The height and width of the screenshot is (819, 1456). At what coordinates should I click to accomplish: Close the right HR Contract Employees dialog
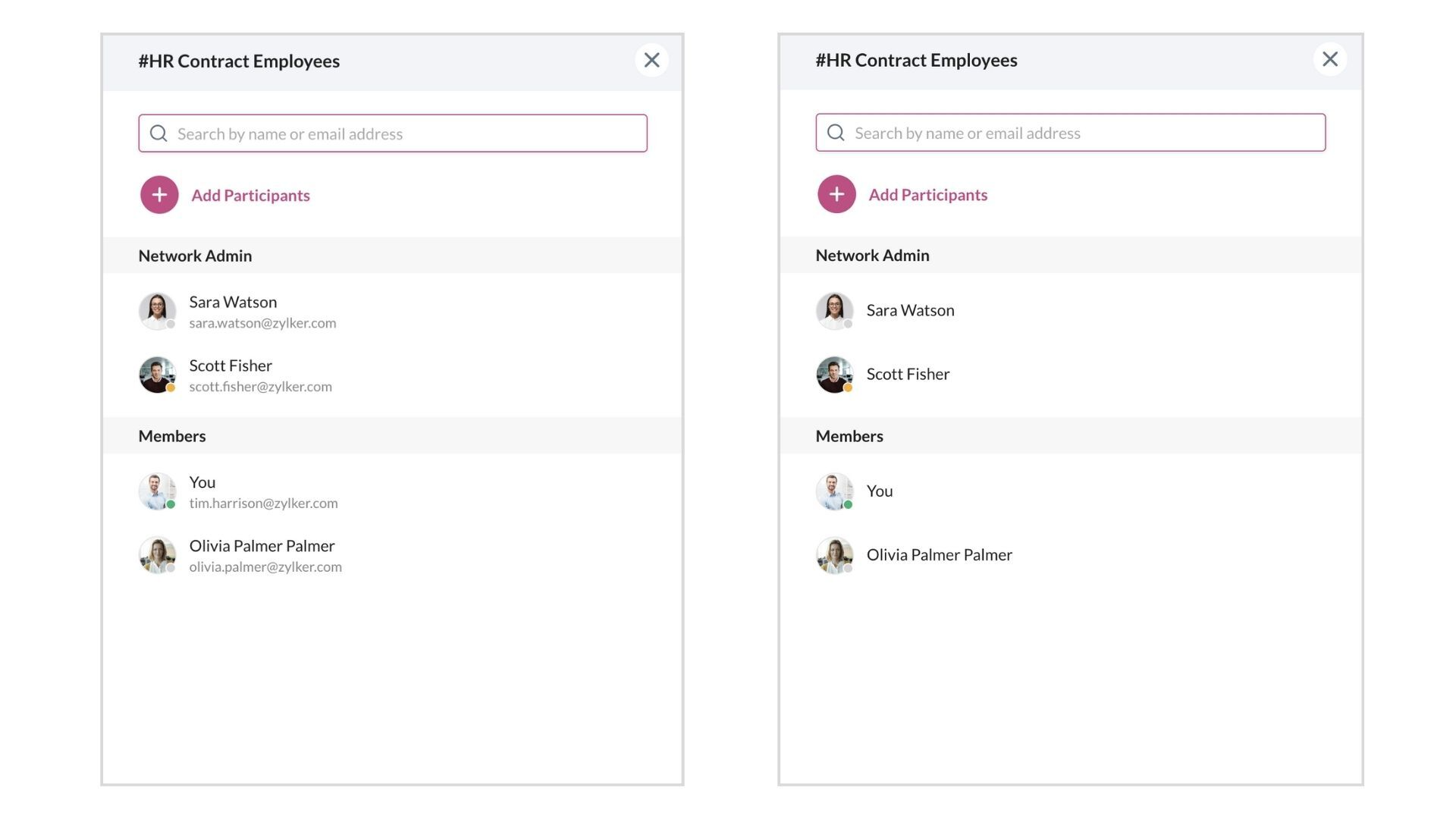1329,59
